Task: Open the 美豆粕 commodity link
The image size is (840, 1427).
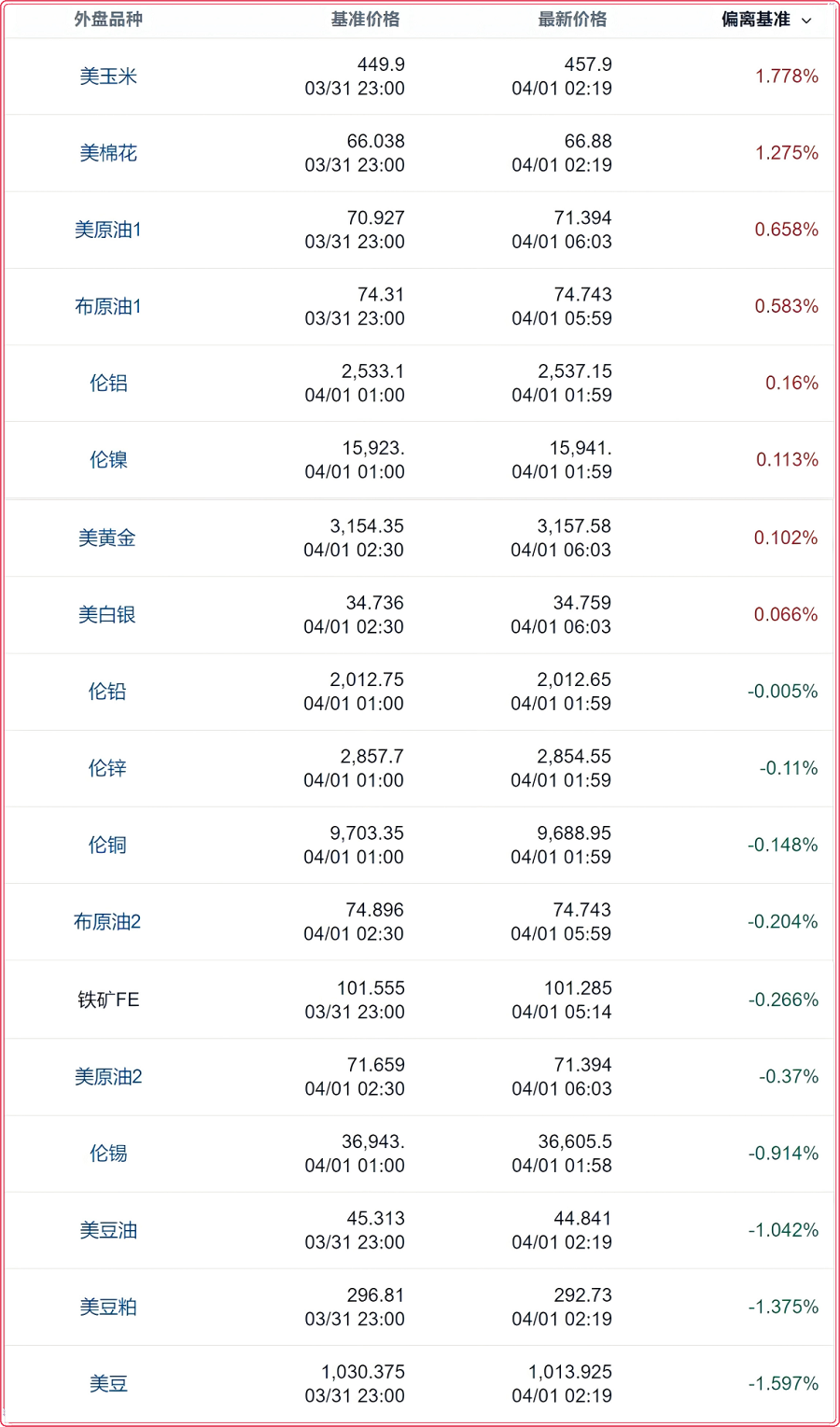Action: 108,1307
